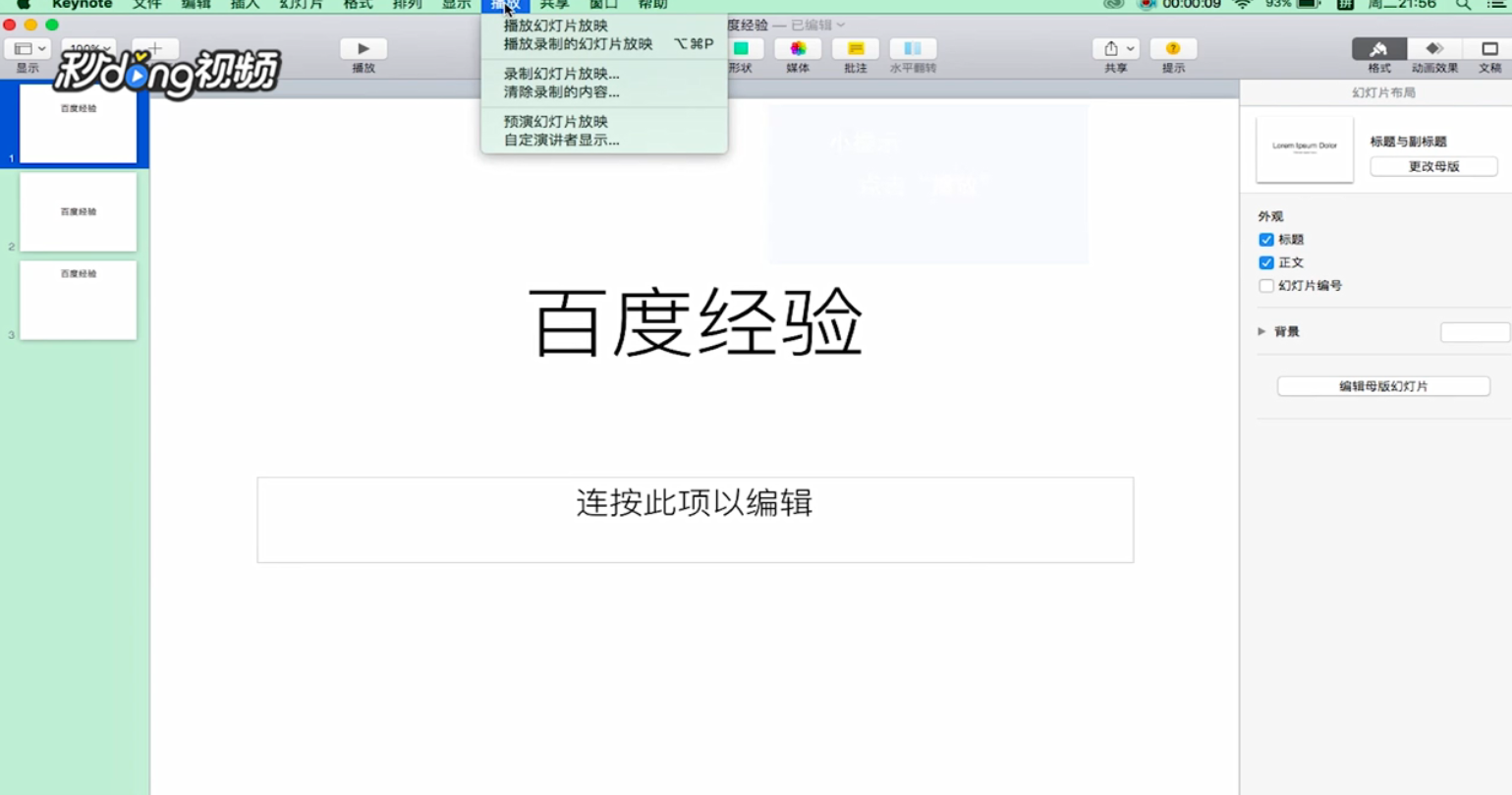The width and height of the screenshot is (1512, 795).
Task: Open the 文件 (File) menu
Action: coord(146,5)
